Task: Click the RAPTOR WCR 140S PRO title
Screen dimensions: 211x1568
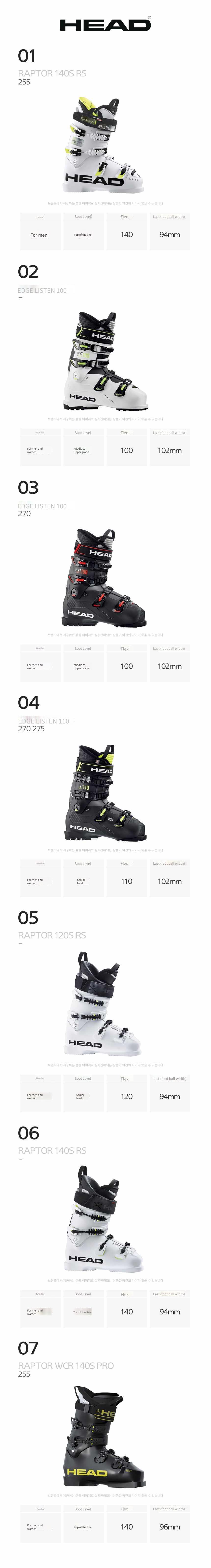Action: point(66,1366)
